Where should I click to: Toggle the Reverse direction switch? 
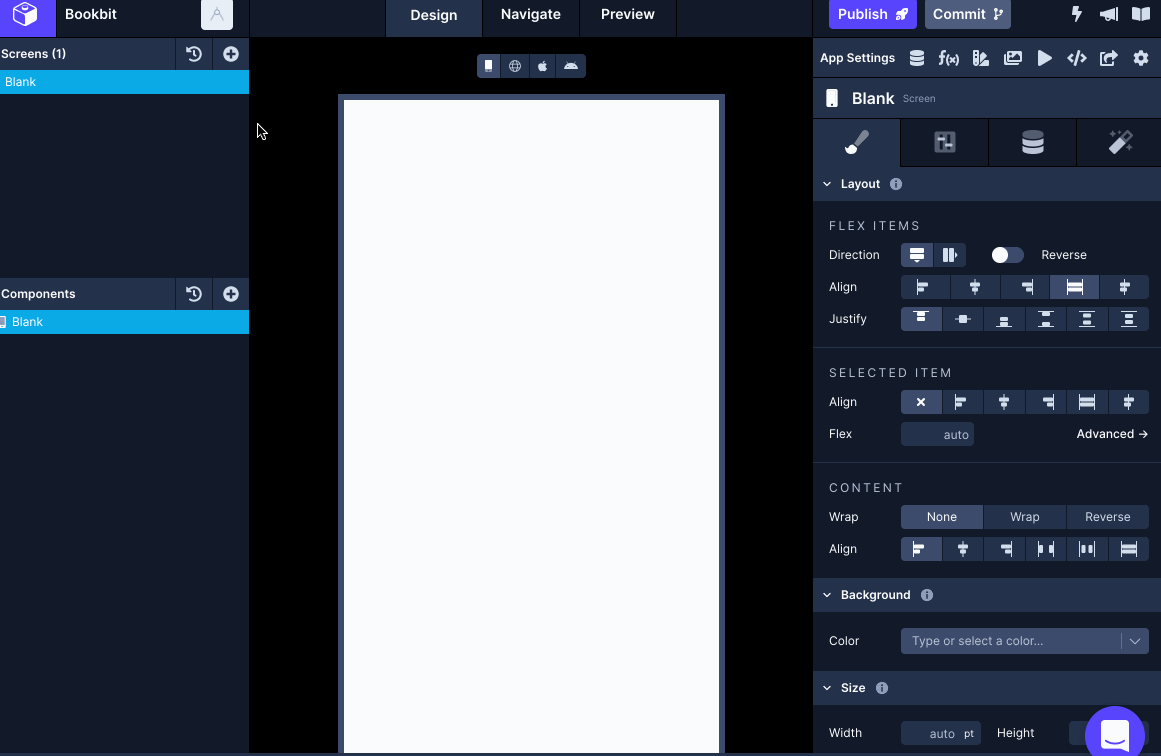point(1007,255)
